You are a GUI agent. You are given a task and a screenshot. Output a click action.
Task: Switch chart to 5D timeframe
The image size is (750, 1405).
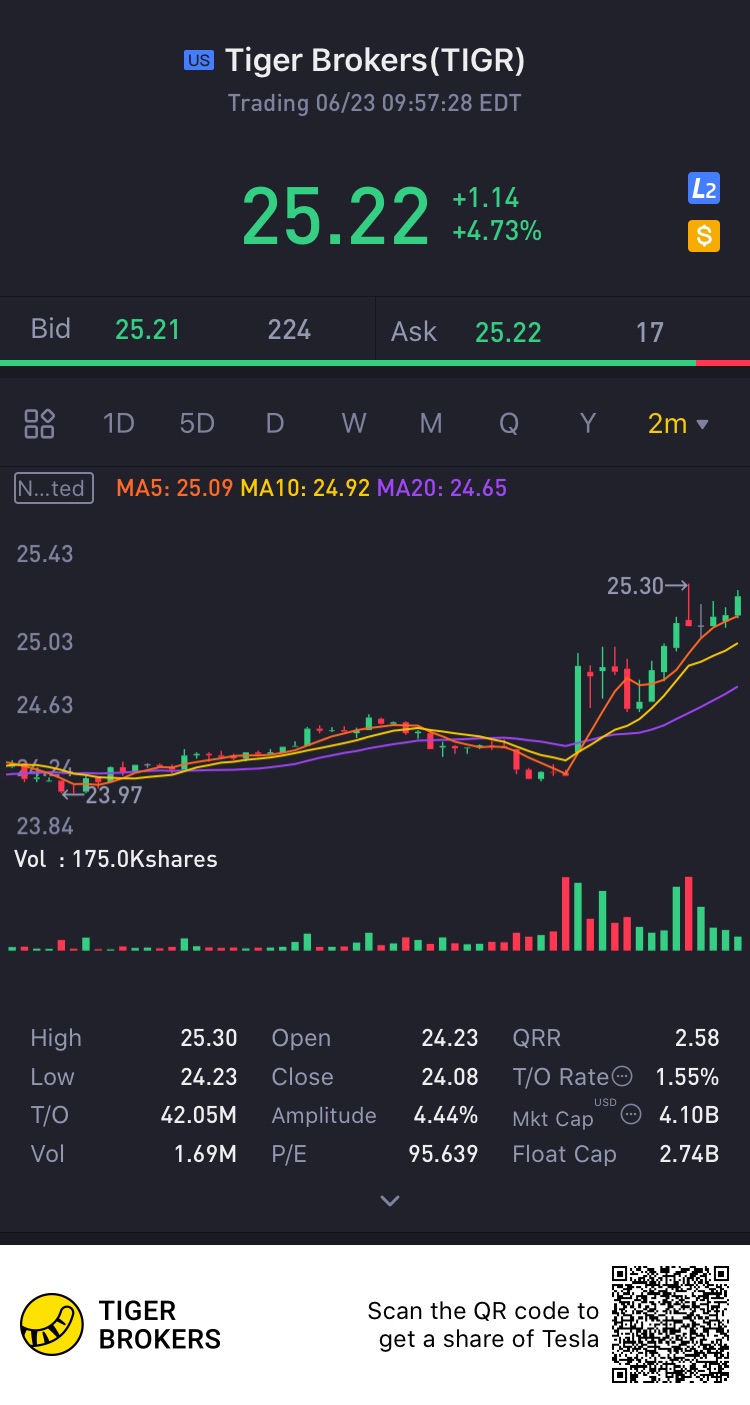click(197, 423)
